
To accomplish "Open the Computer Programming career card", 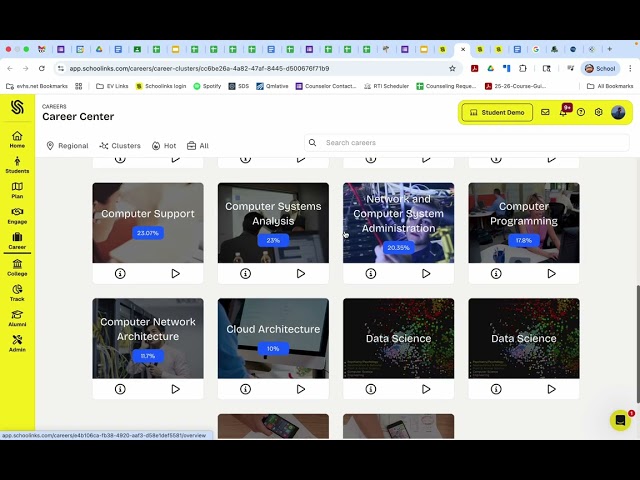I will 524,223.
